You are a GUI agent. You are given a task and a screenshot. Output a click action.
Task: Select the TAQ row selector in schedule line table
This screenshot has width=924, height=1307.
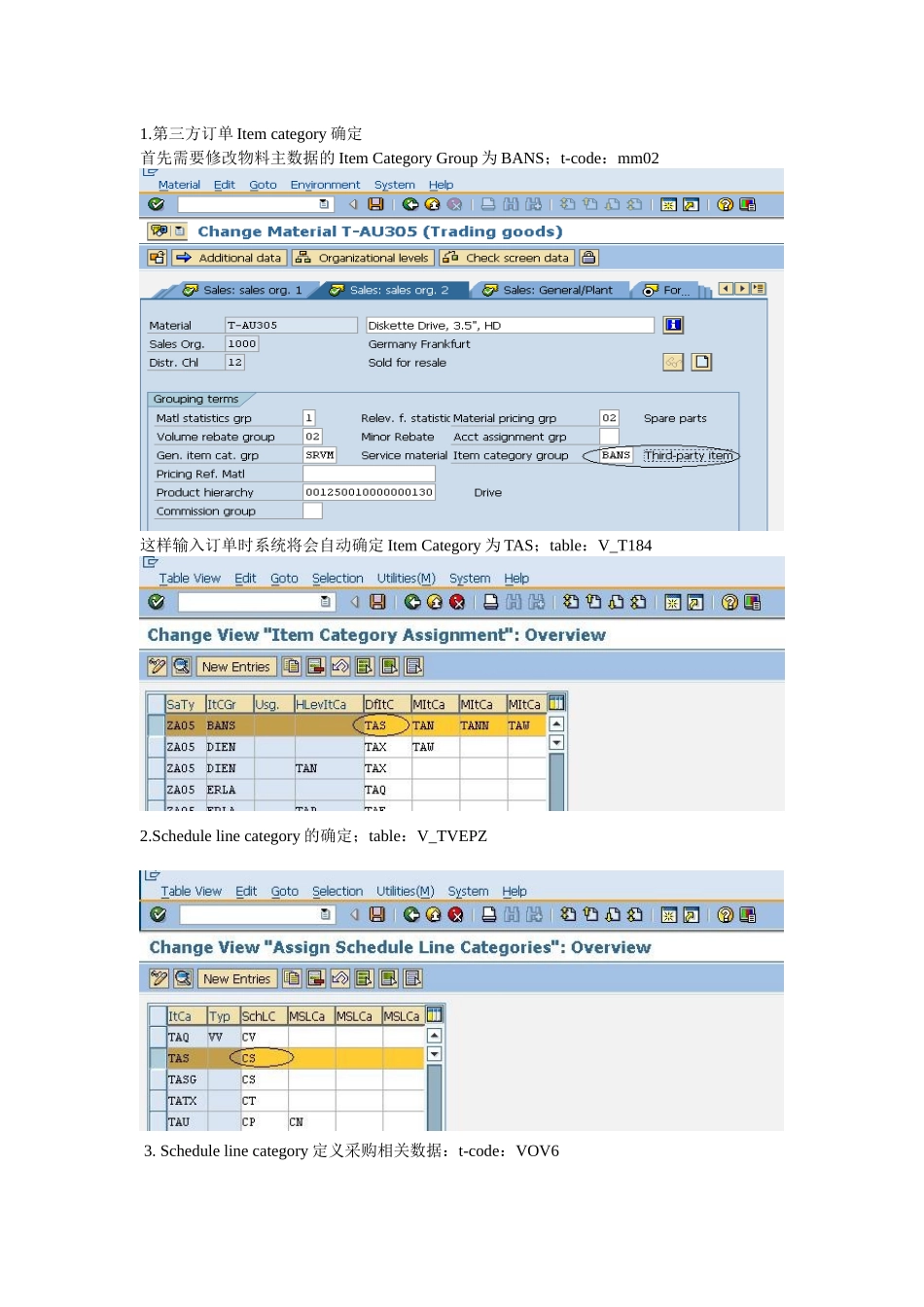pos(158,1037)
